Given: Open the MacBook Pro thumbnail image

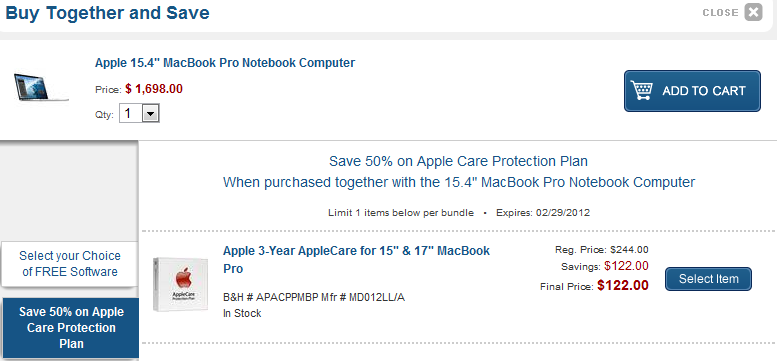Looking at the screenshot, I should pyautogui.click(x=41, y=87).
